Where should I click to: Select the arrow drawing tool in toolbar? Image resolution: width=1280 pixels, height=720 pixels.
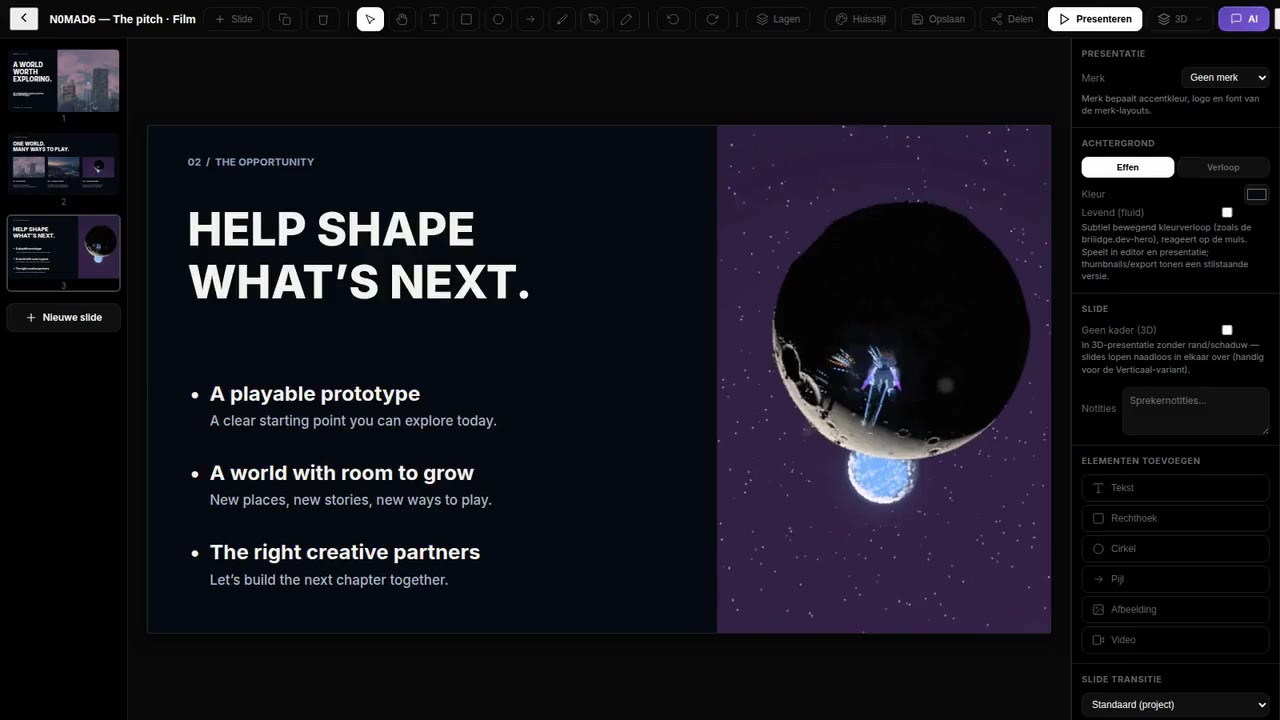(x=530, y=19)
